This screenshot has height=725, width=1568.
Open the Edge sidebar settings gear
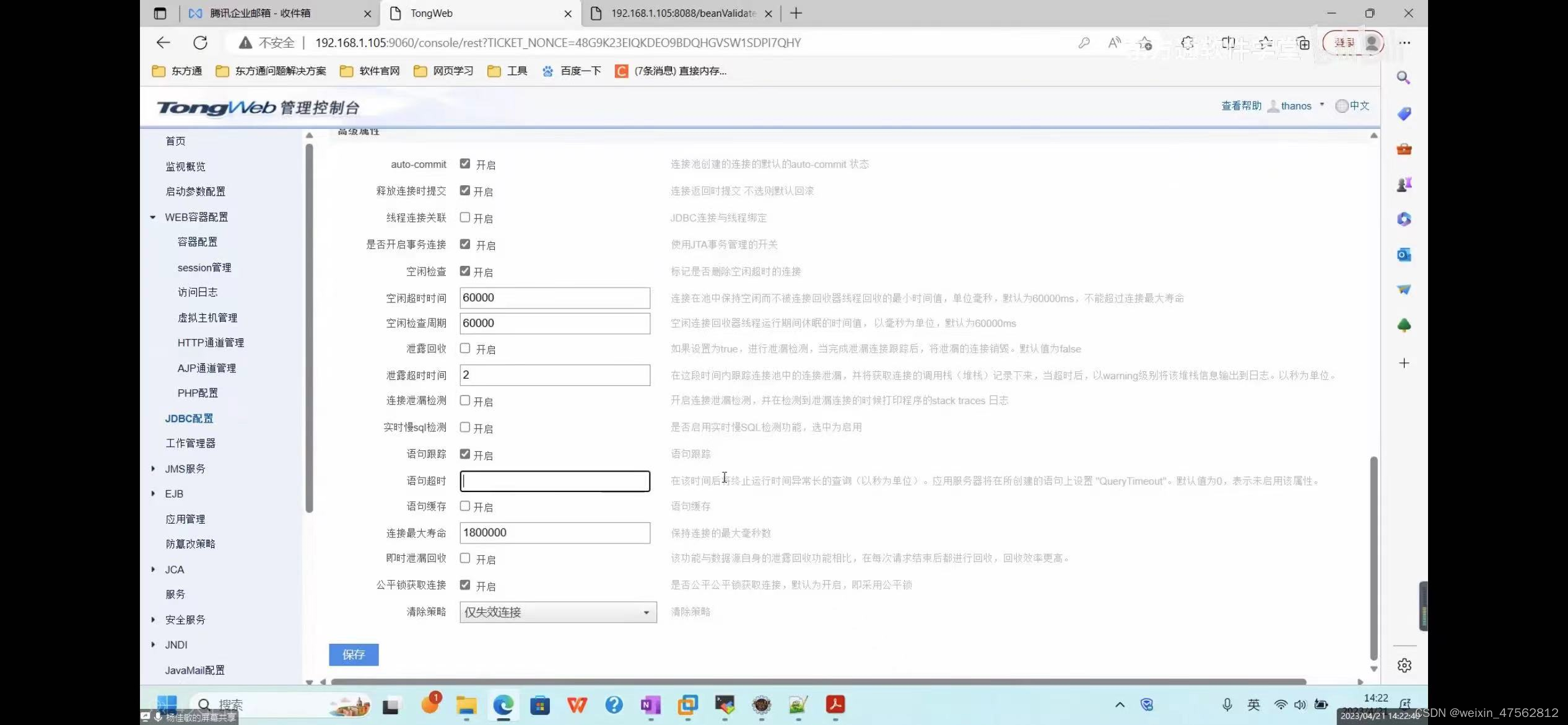point(1404,665)
